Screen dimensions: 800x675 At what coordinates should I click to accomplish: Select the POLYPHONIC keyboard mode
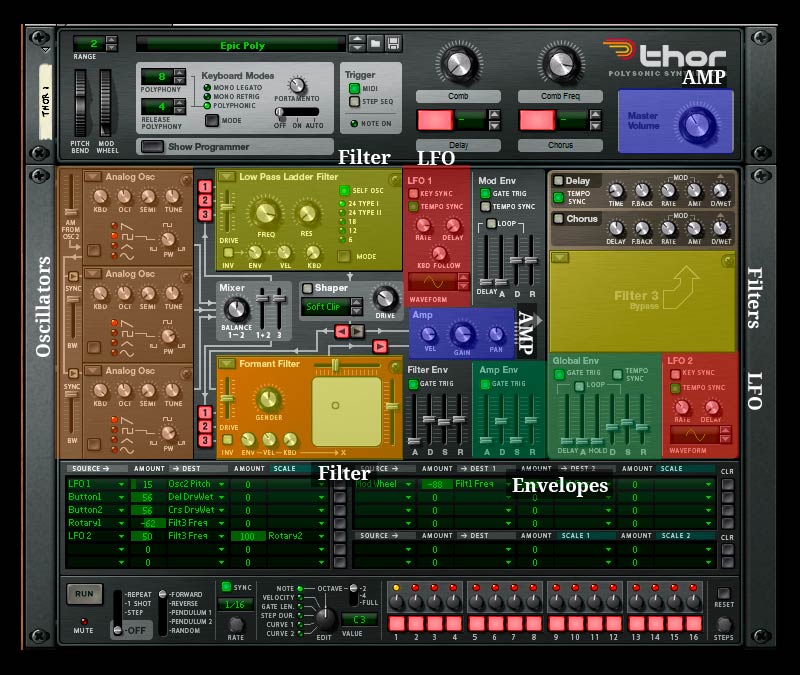click(x=207, y=106)
